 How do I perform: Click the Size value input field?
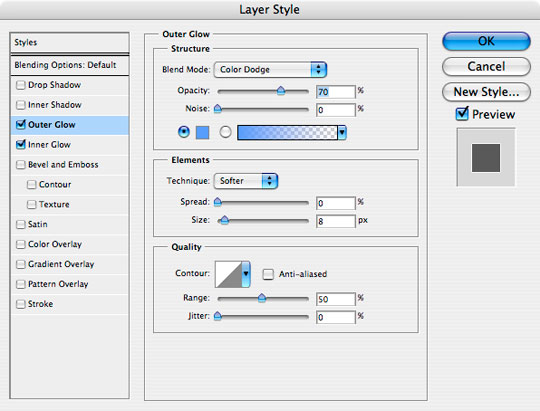335,221
